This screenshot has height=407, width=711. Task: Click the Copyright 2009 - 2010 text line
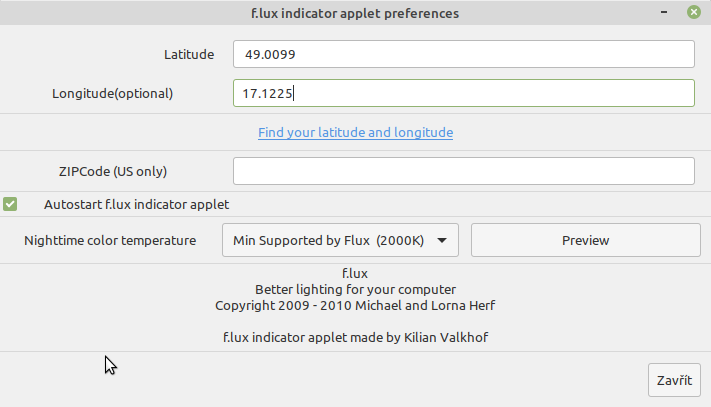355,304
